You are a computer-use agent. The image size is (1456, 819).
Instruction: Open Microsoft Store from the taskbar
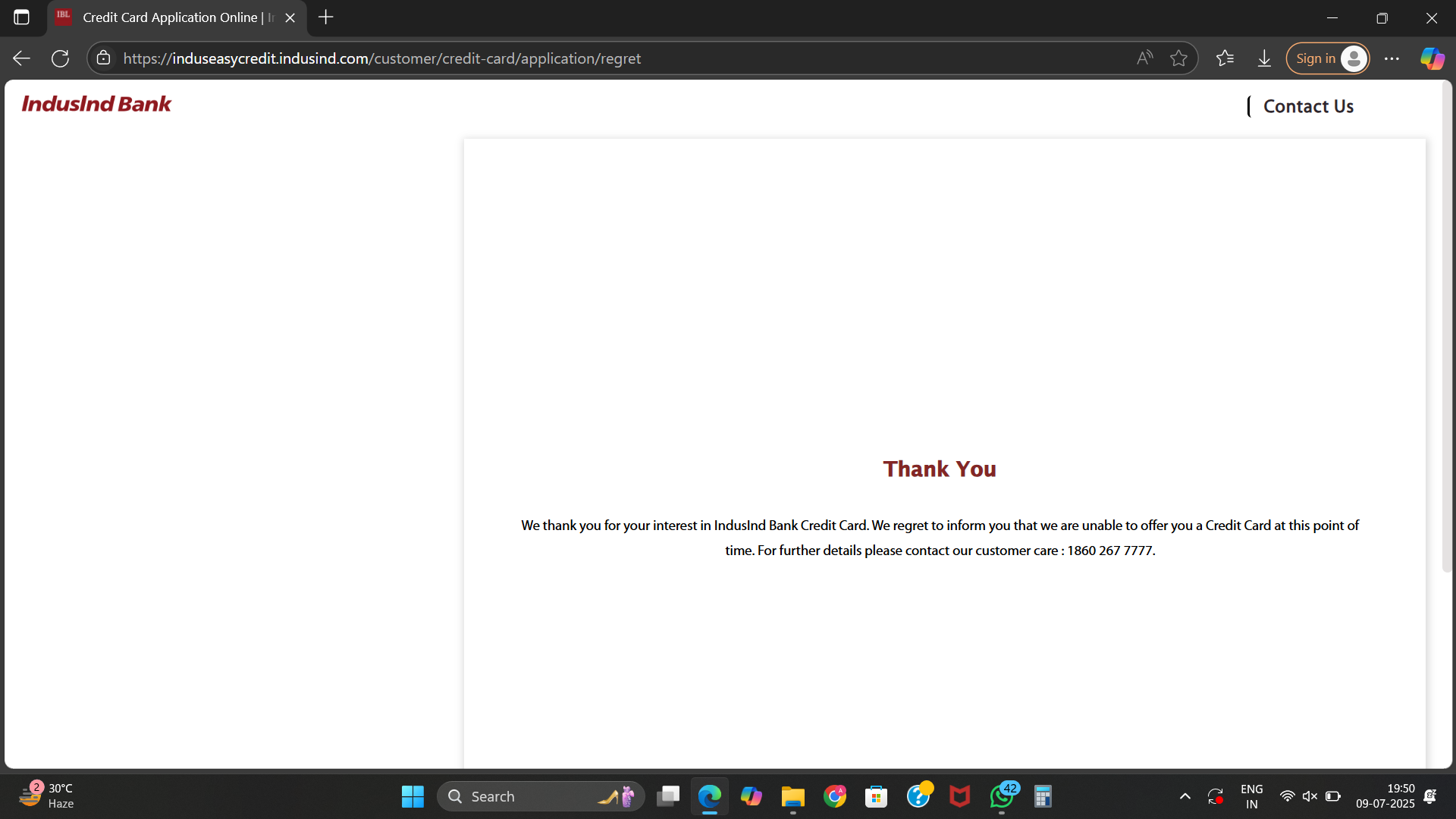(x=877, y=796)
